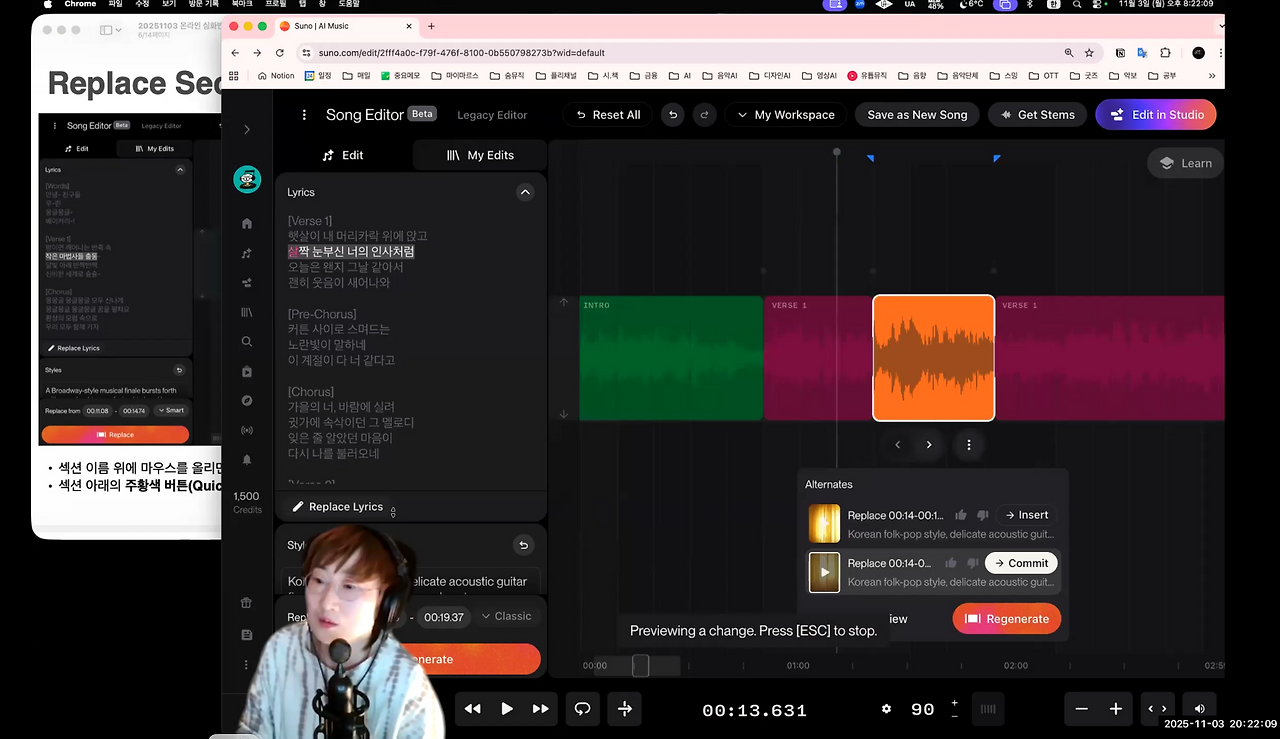
Task: Increase tempo with the plus stepper
Action: [954, 703]
